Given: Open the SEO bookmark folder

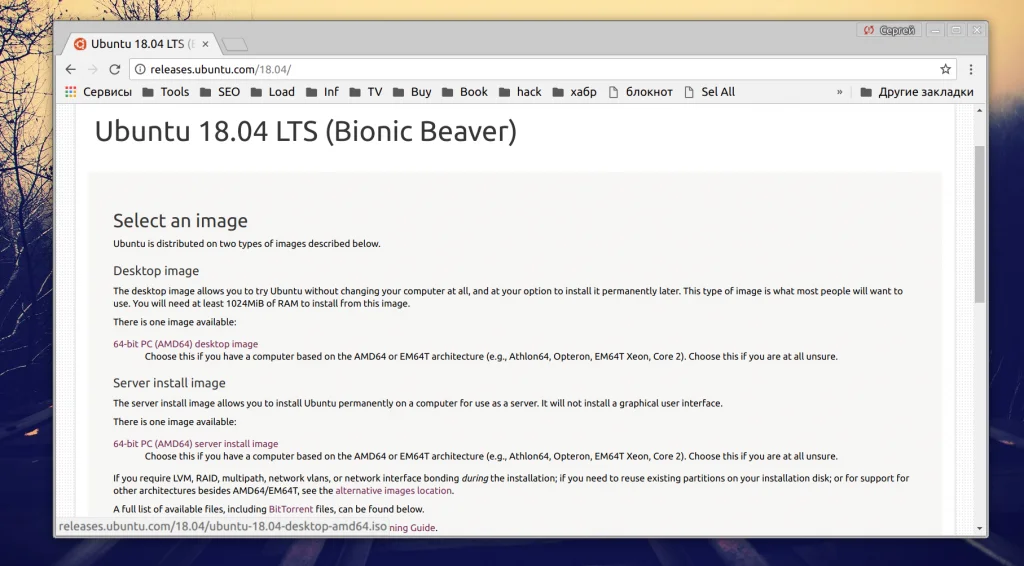Looking at the screenshot, I should pyautogui.click(x=219, y=92).
